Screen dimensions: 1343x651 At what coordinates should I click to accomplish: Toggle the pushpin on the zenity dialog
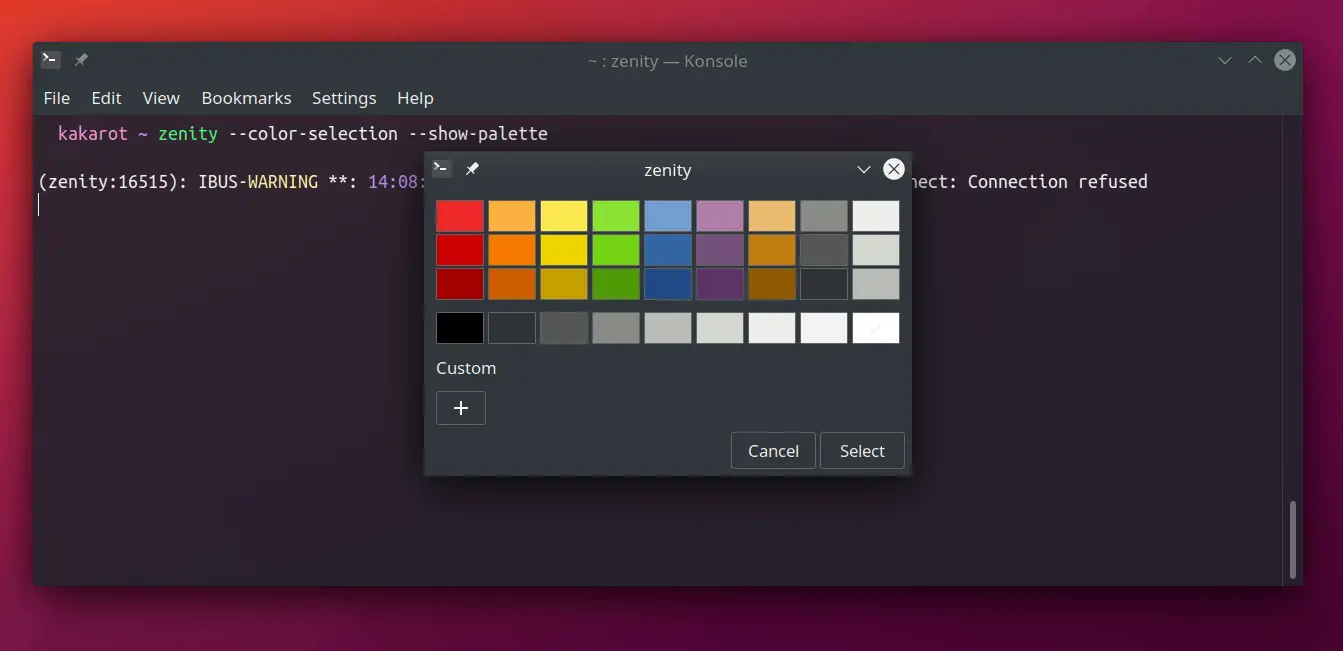pos(472,169)
